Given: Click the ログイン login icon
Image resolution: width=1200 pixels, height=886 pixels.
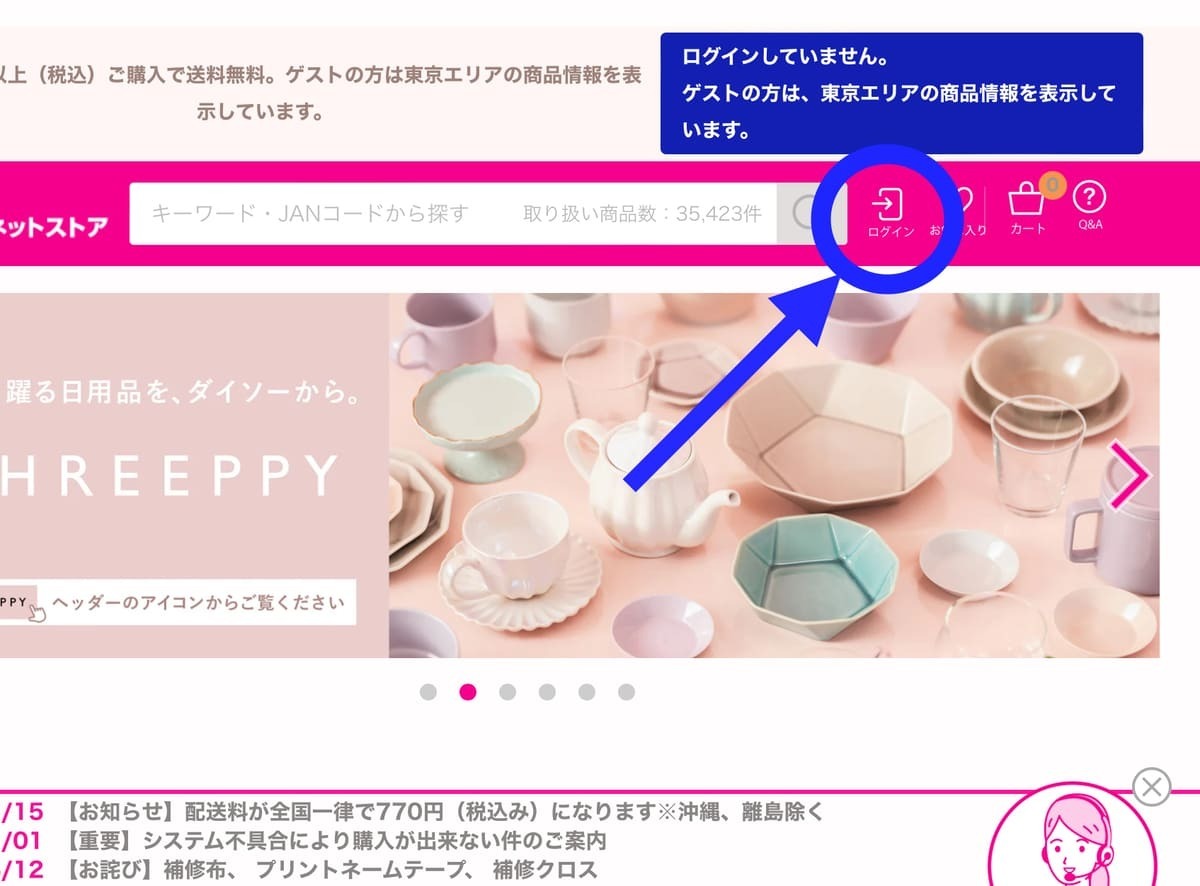Looking at the screenshot, I should 890,214.
